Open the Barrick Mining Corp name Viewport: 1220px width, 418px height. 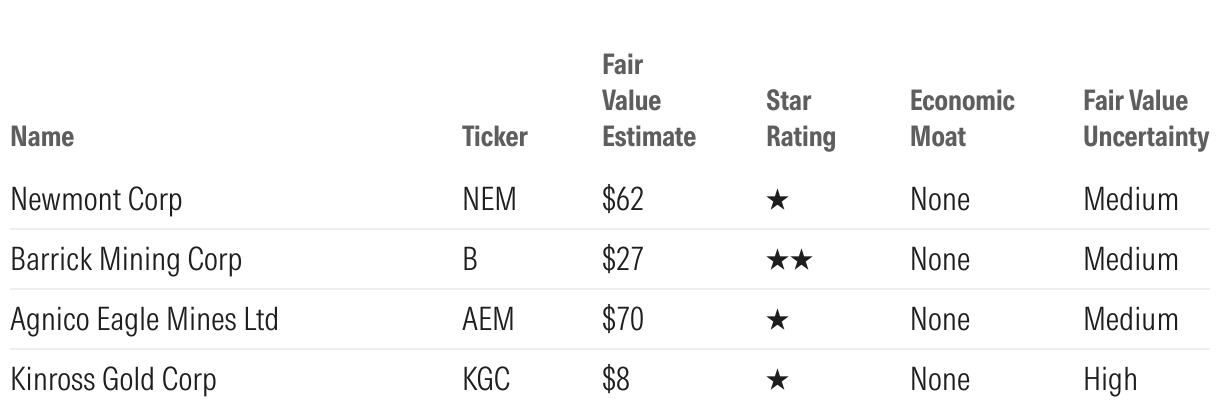tap(126, 260)
